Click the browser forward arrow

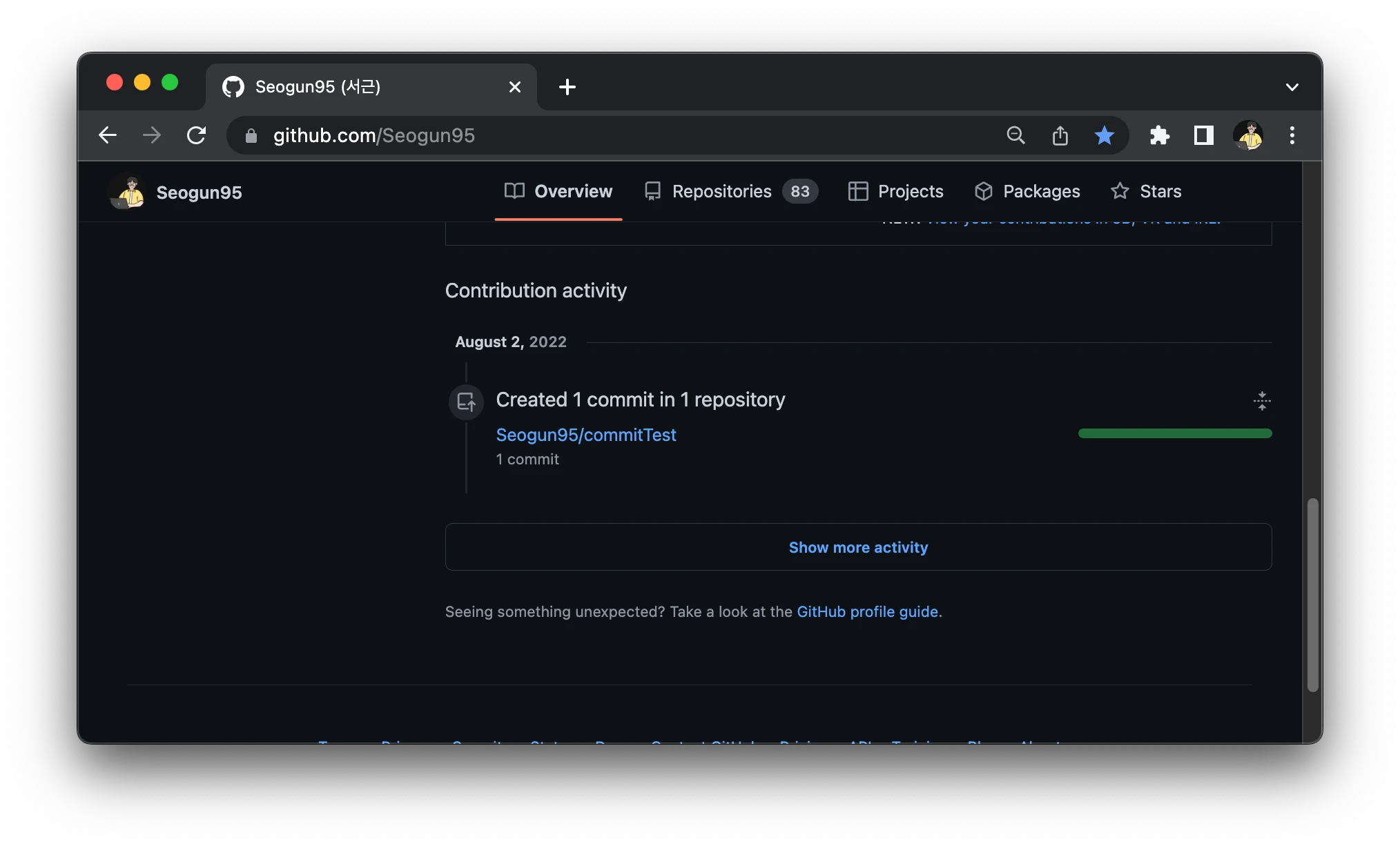click(152, 135)
